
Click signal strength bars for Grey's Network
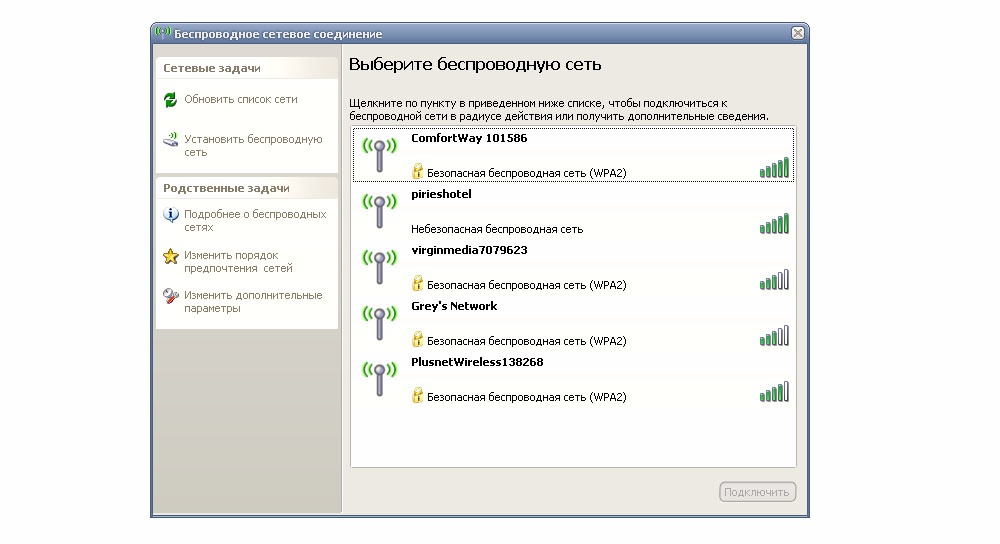point(774,335)
